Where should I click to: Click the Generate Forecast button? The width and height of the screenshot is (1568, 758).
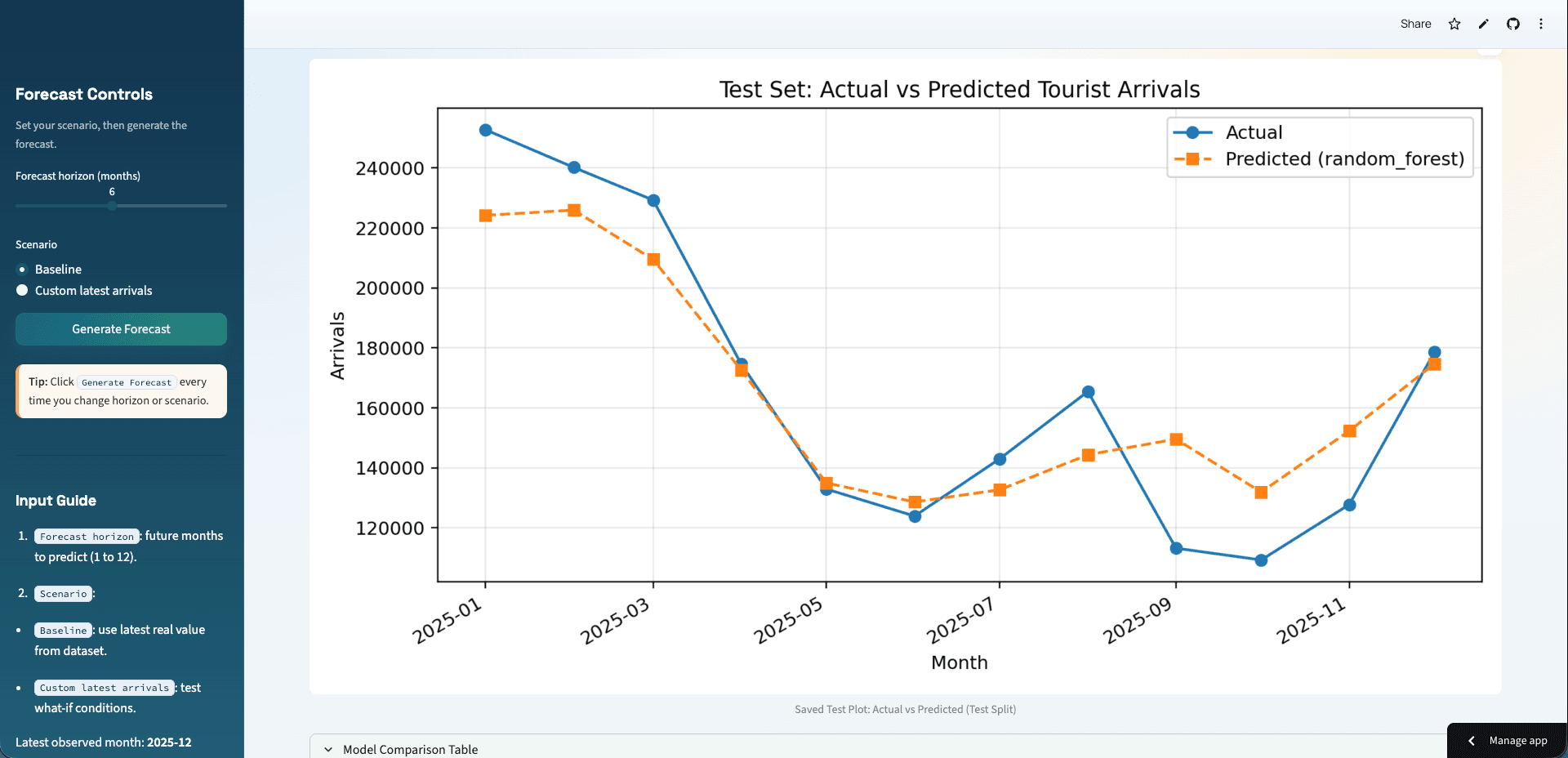tap(121, 329)
